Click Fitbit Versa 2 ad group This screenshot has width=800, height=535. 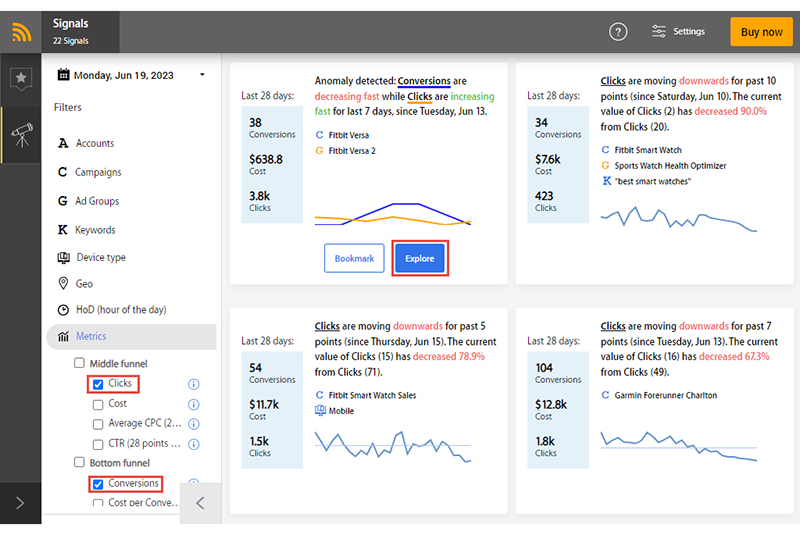pos(352,151)
